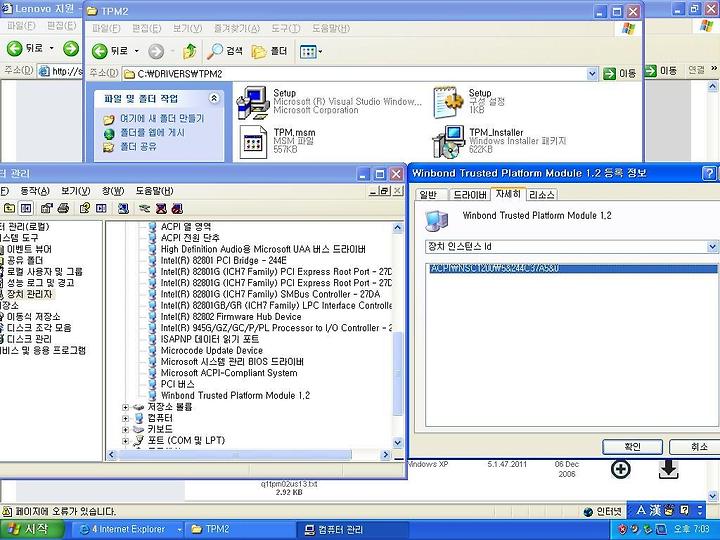The width and height of the screenshot is (720, 540).
Task: Click Properties icon in Computer Management toolbar
Action: point(46,209)
